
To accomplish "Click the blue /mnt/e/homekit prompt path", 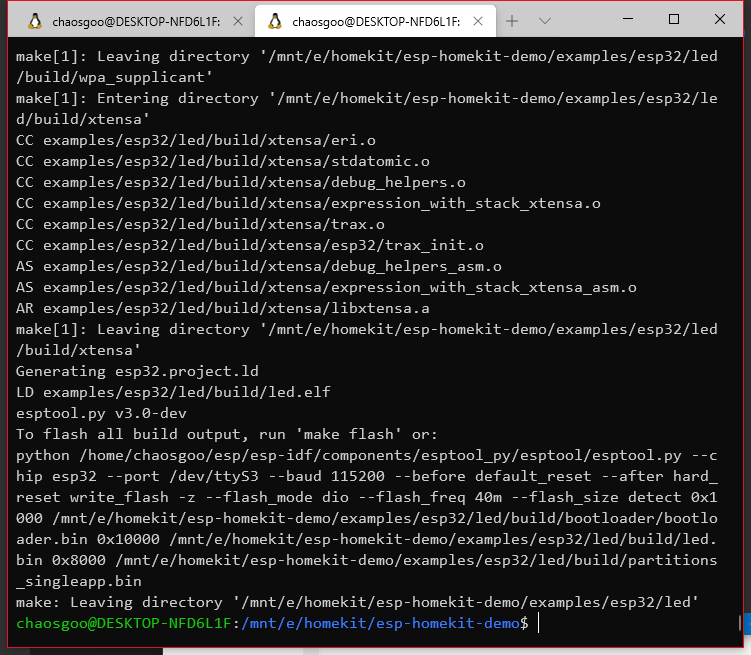I will (x=380, y=623).
